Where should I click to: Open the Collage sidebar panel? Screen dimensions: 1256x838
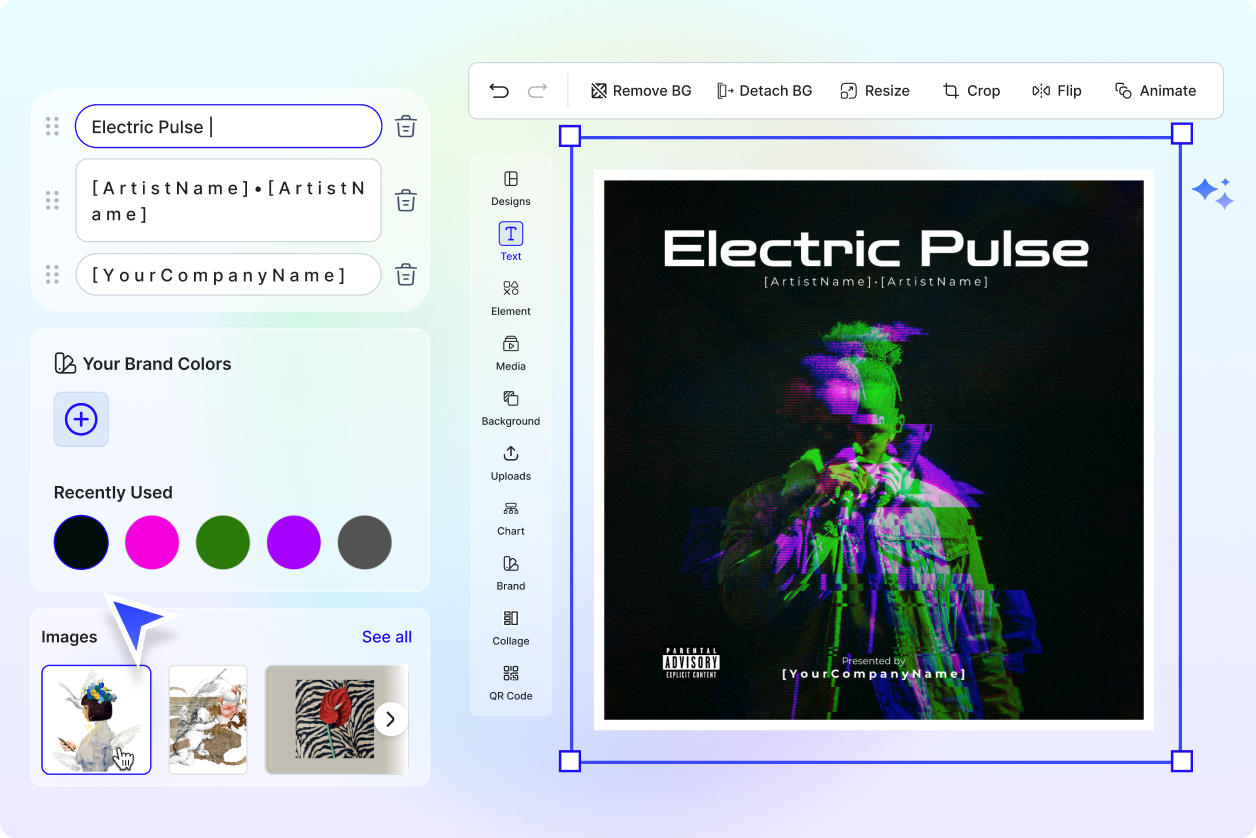point(511,628)
